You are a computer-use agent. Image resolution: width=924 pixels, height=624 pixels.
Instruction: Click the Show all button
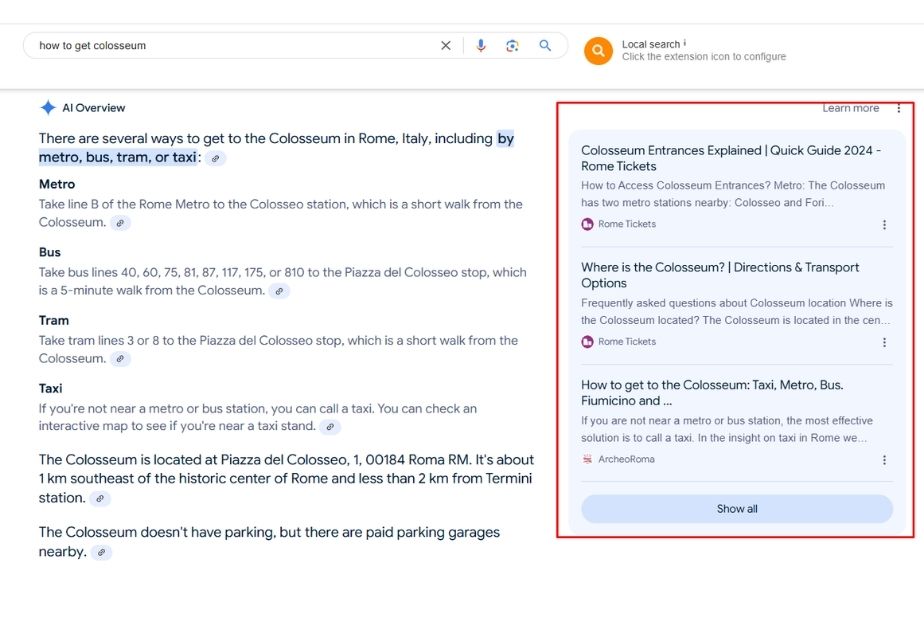737,509
